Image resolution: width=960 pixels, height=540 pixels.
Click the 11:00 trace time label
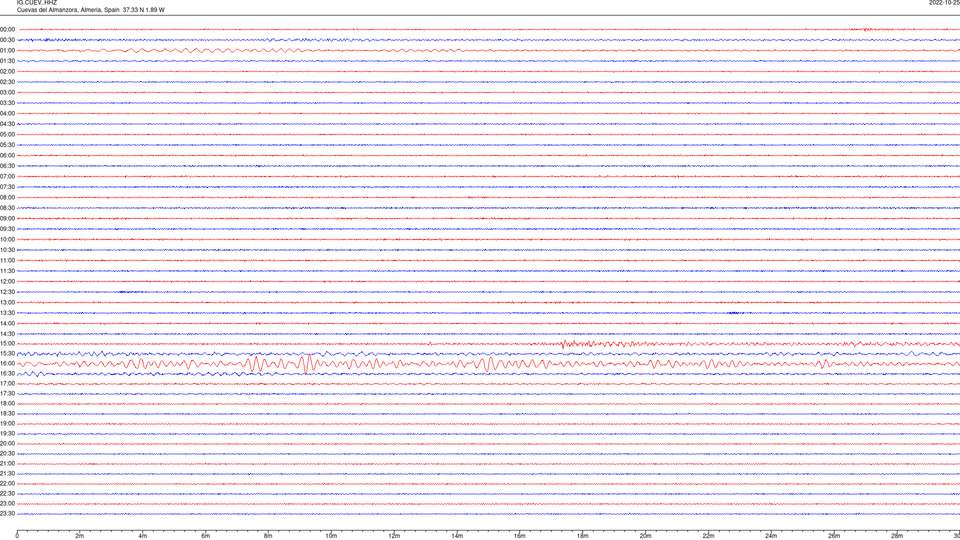coord(7,260)
